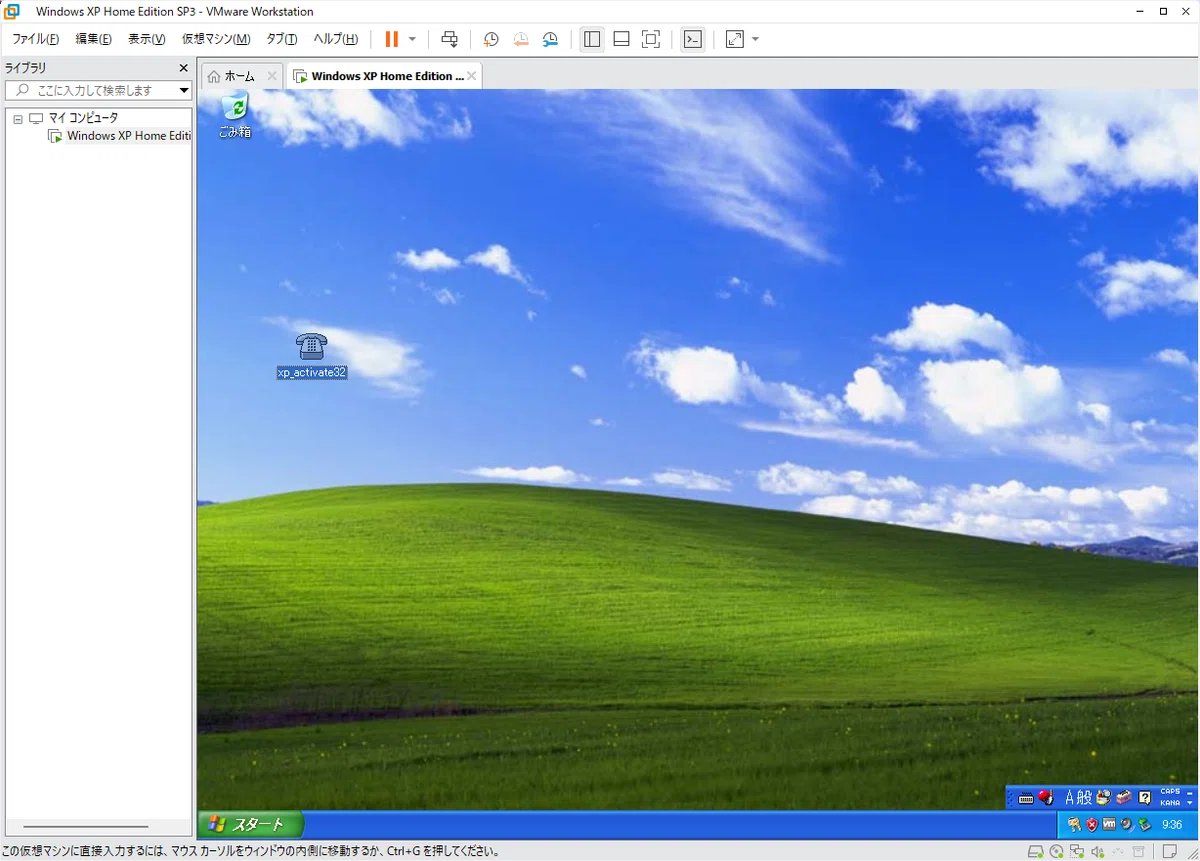Click the 9:36 taskbar clock
Image resolution: width=1200 pixels, height=861 pixels.
pyautogui.click(x=1172, y=825)
